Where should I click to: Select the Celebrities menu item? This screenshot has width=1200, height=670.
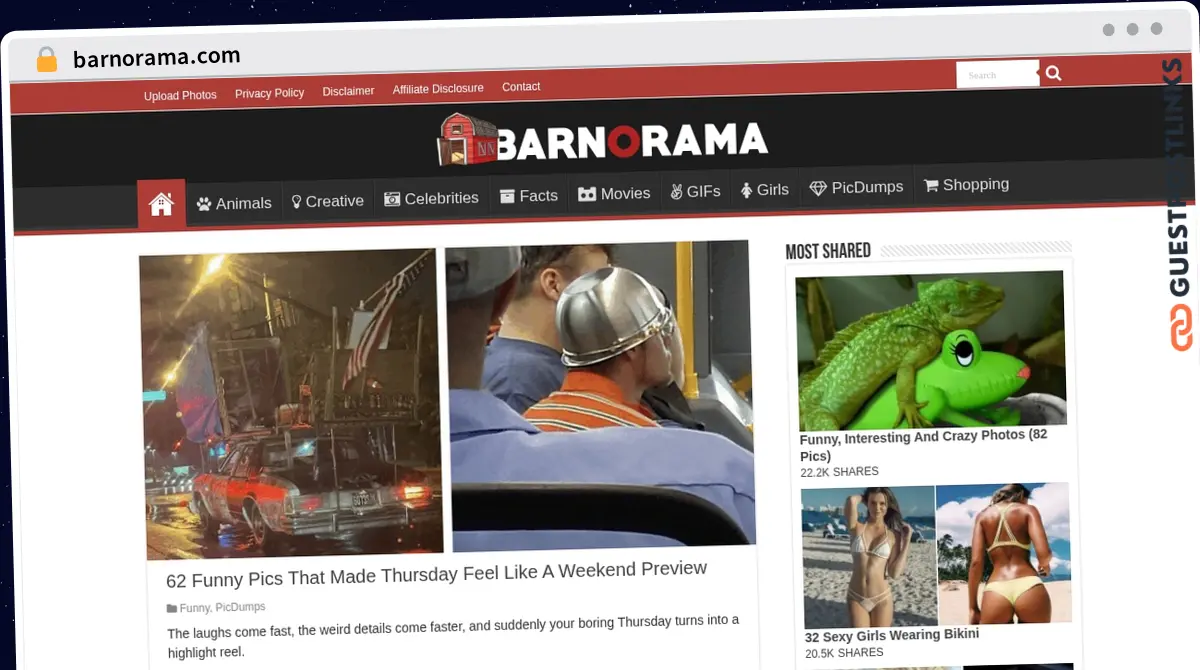pyautogui.click(x=431, y=198)
